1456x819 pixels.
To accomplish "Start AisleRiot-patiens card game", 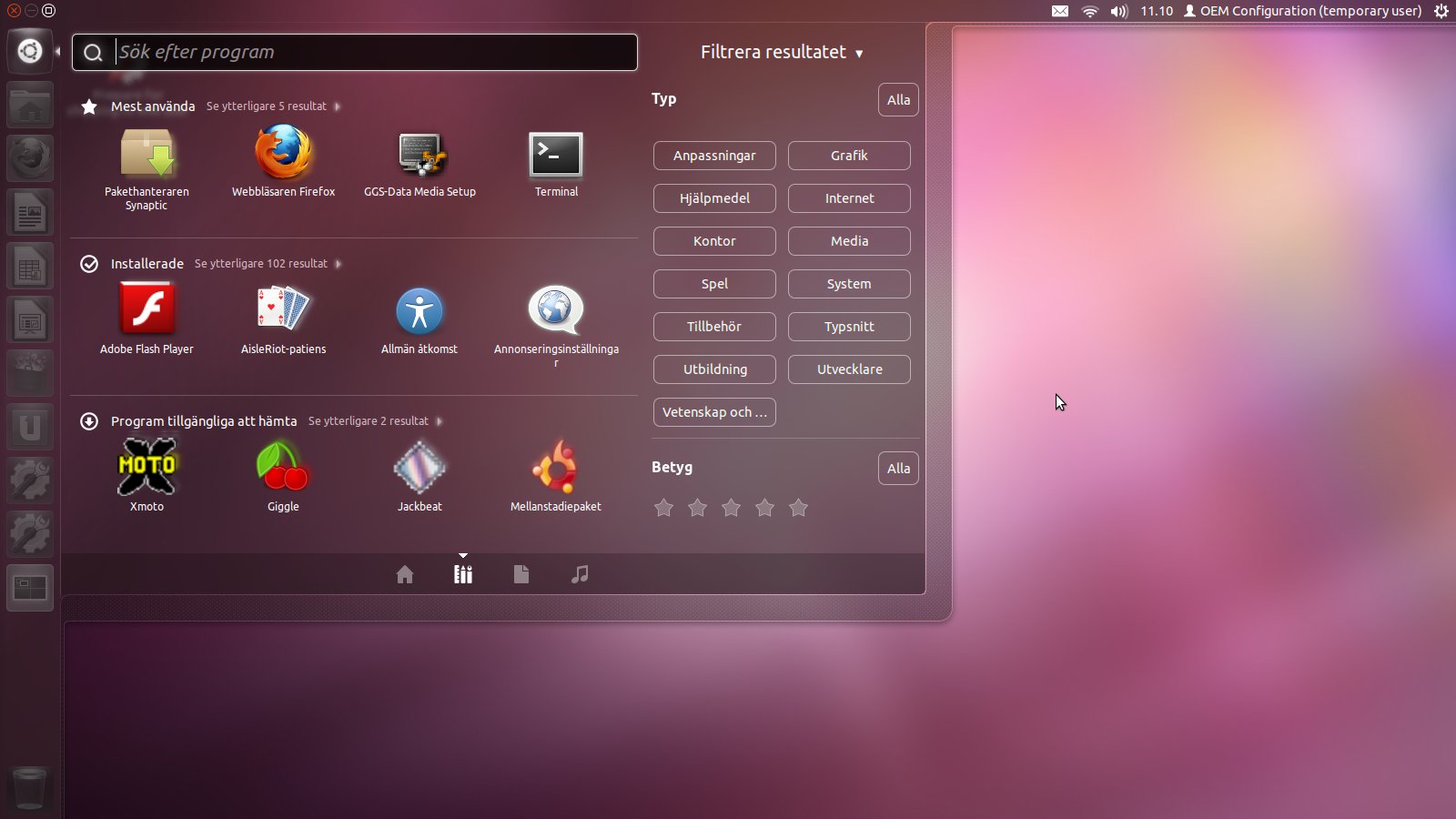I will [x=283, y=318].
